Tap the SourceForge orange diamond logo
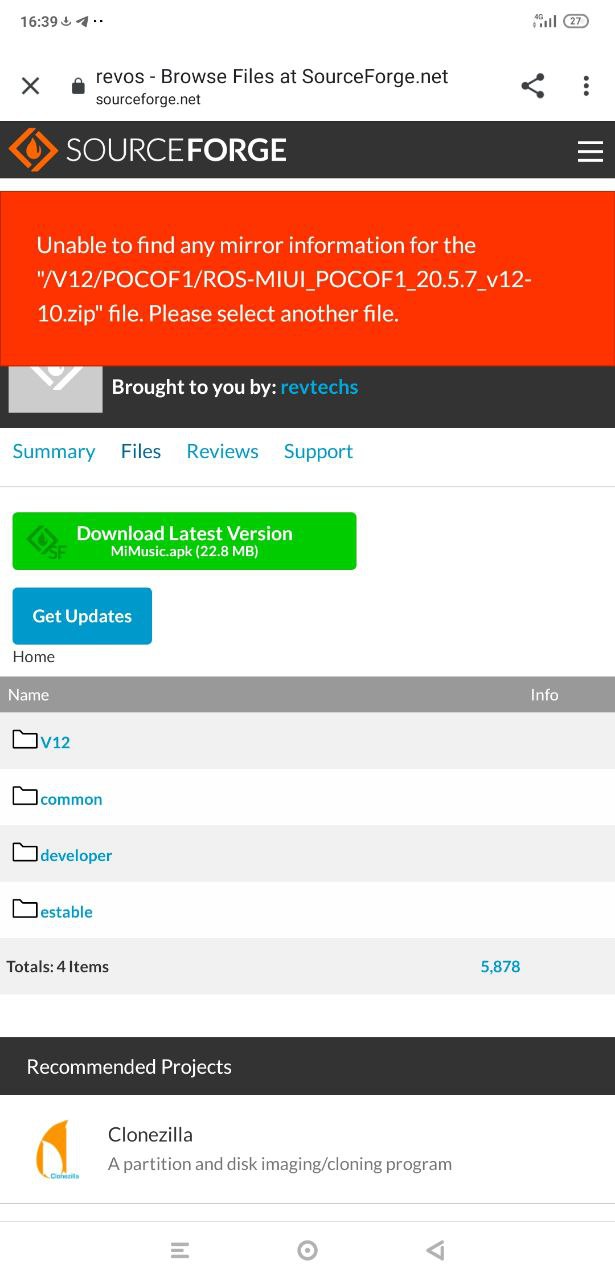This screenshot has width=615, height=1280. point(33,150)
